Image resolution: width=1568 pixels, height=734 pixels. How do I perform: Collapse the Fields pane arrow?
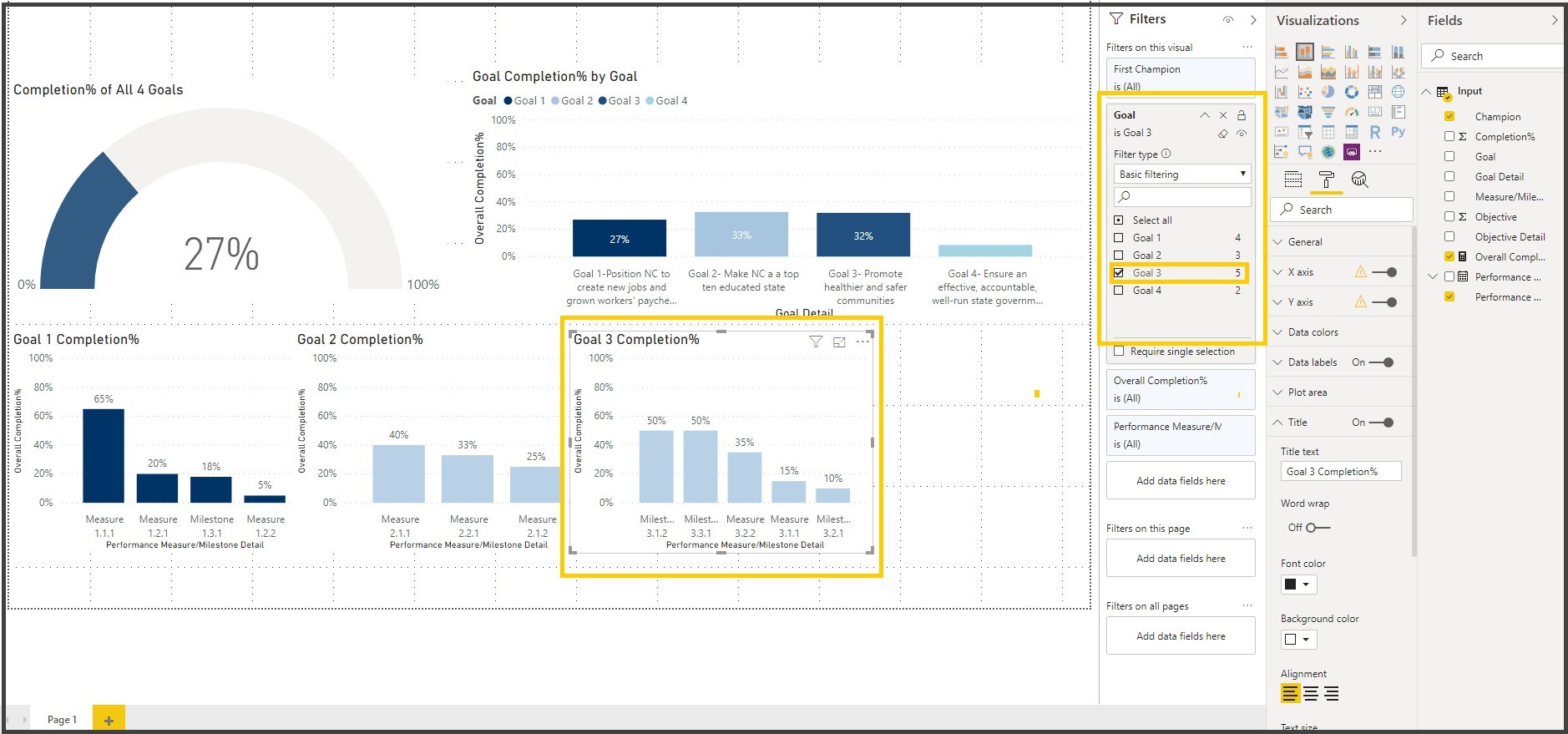coord(1555,20)
